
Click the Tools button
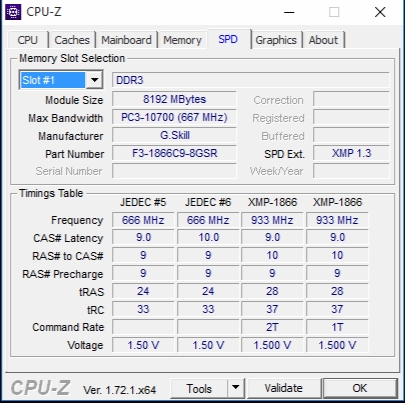click(199, 388)
